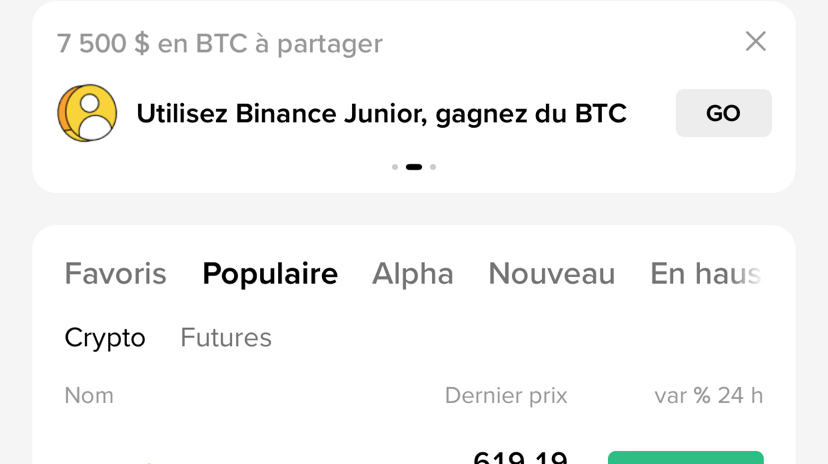The image size is (828, 464).
Task: Open the Binance Junior promotion headline
Action: [x=381, y=114]
